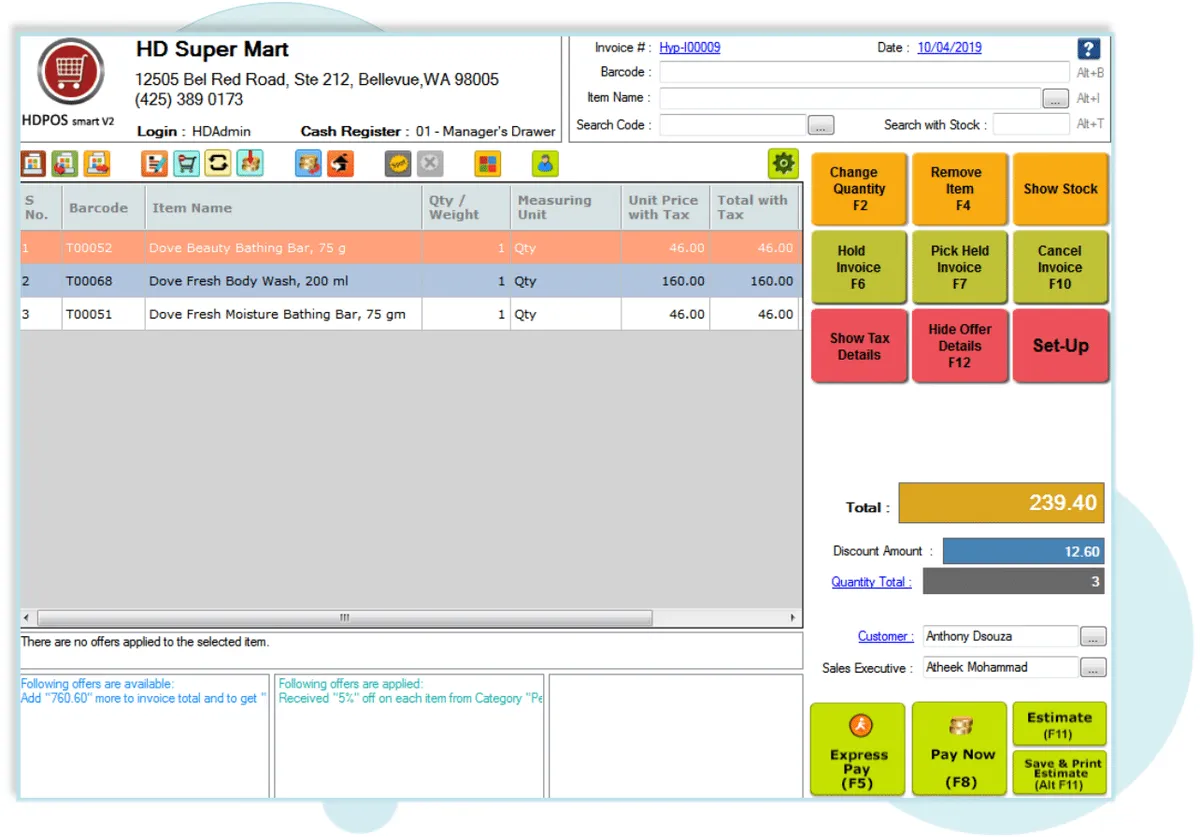Click the Show Stock button

(x=1061, y=189)
